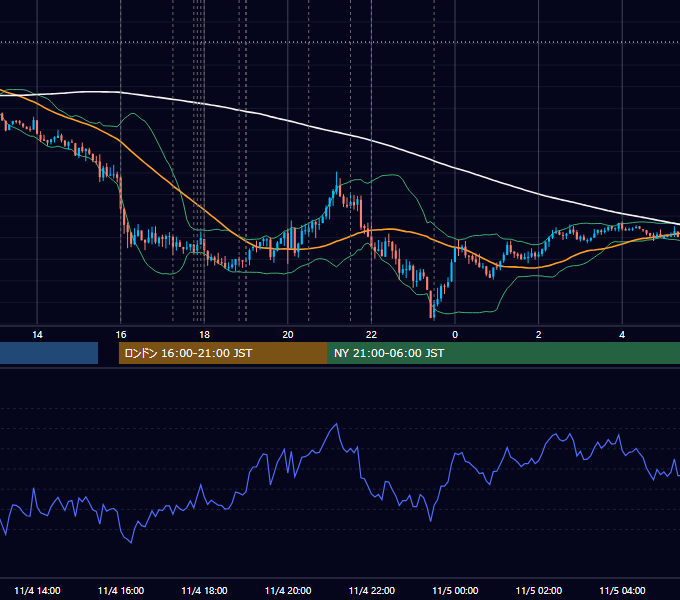
Task: Click the oscillator line's highest peak
Action: (336, 424)
